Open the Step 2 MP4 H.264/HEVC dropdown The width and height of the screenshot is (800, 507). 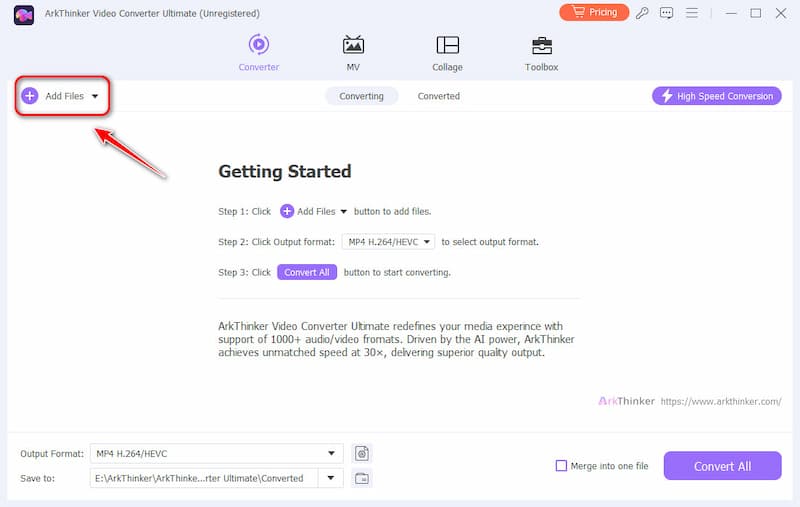tap(388, 242)
